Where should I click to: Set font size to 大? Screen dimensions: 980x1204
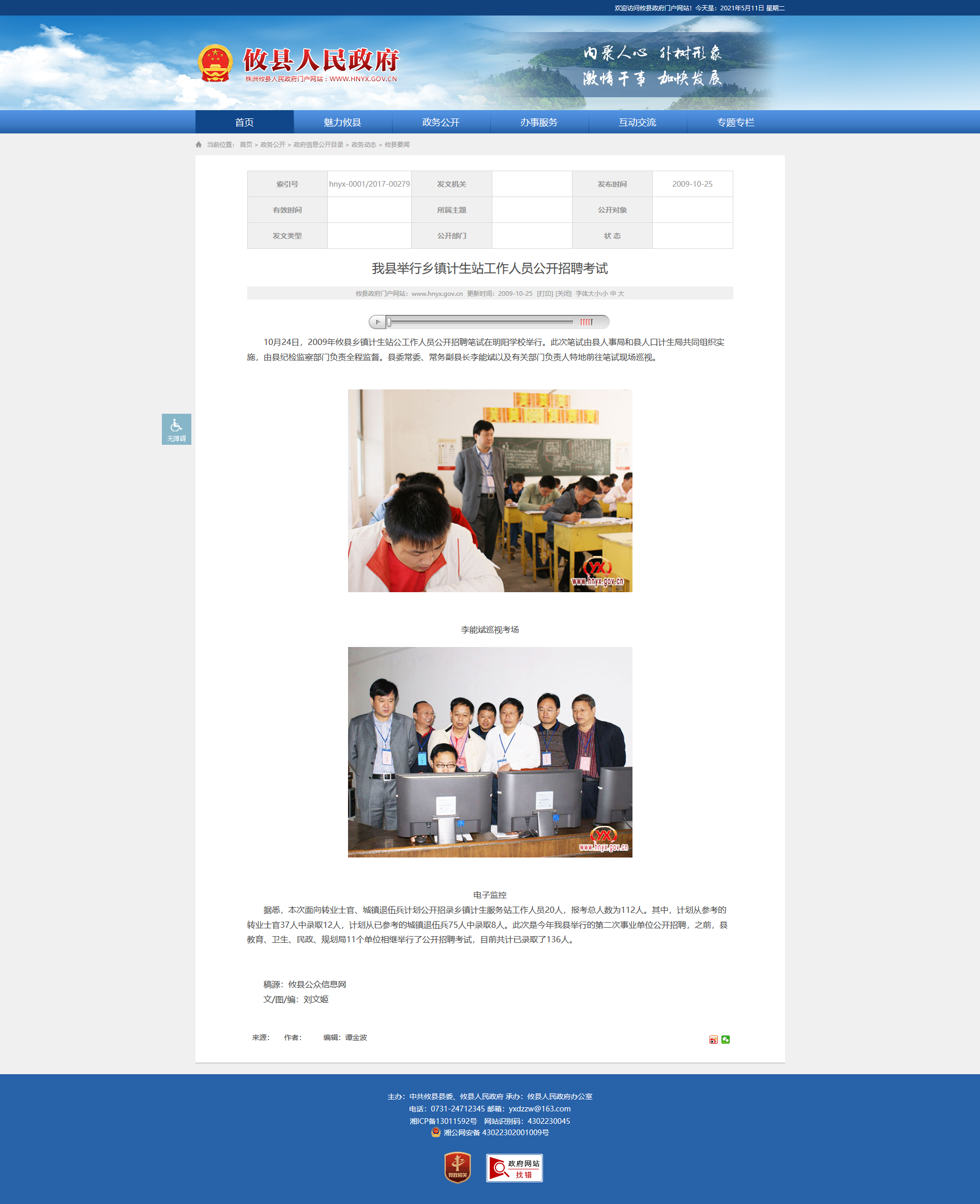621,294
